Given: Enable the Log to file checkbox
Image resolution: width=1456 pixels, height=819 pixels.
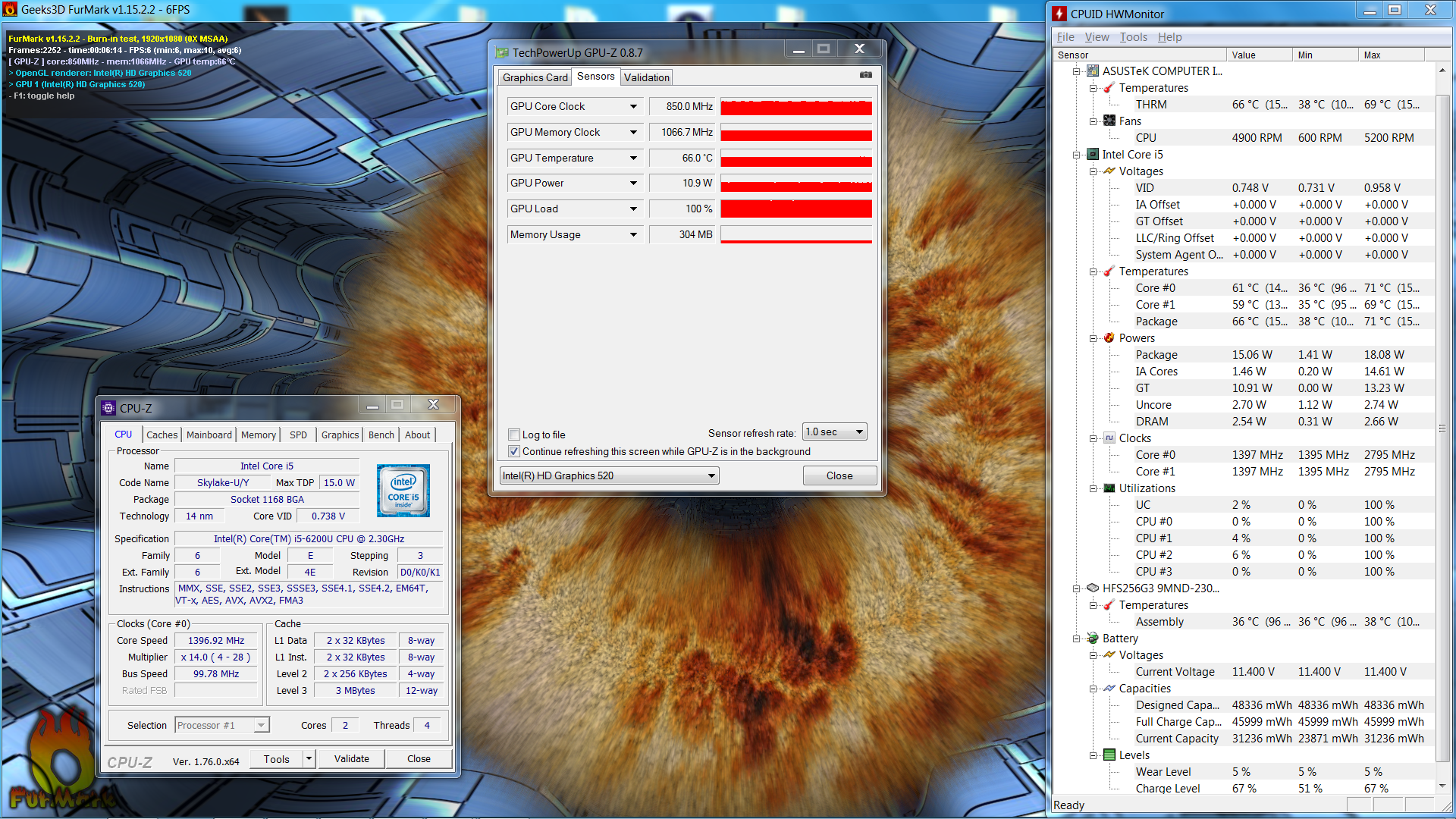Looking at the screenshot, I should click(x=514, y=435).
